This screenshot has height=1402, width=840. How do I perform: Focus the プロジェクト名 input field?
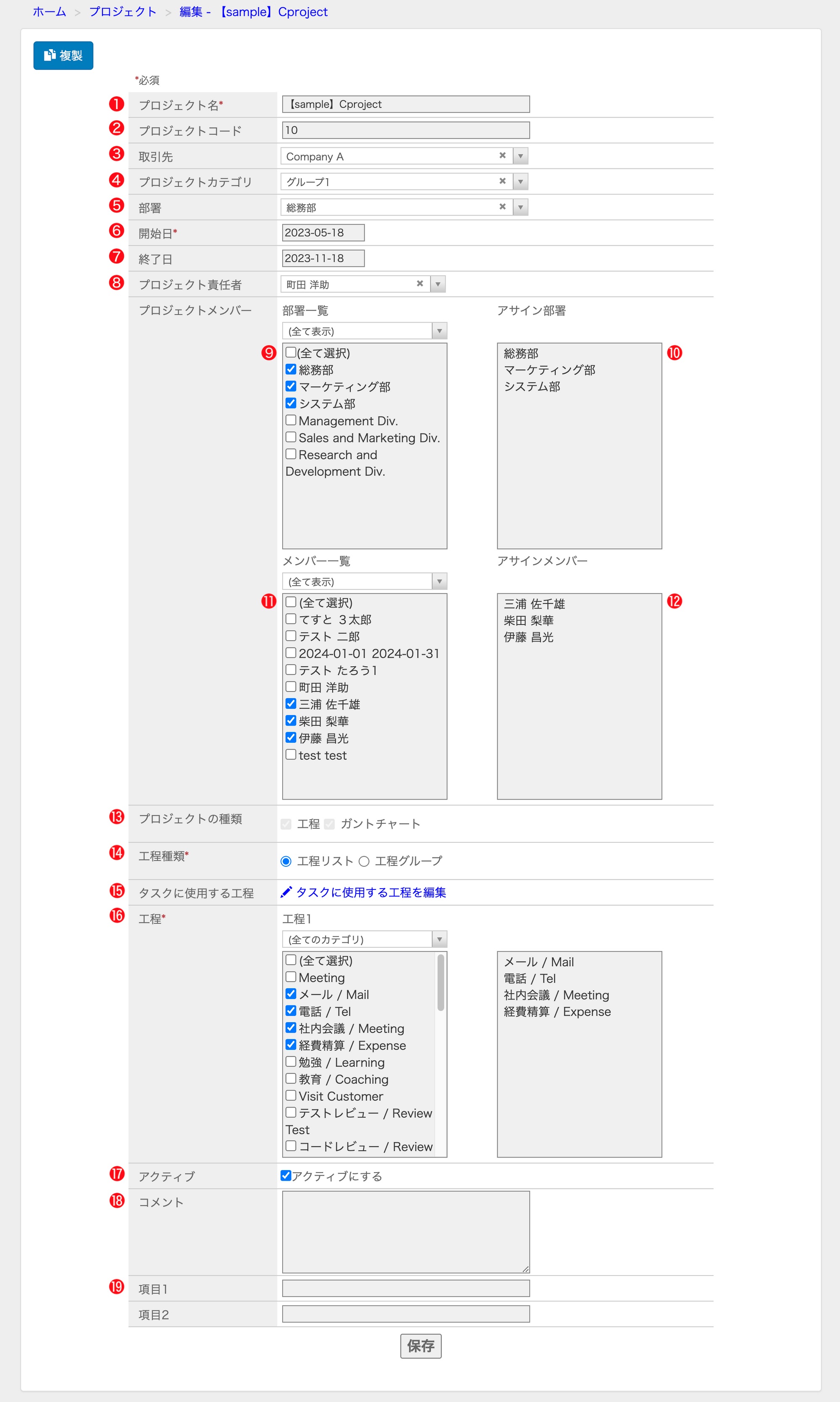406,104
